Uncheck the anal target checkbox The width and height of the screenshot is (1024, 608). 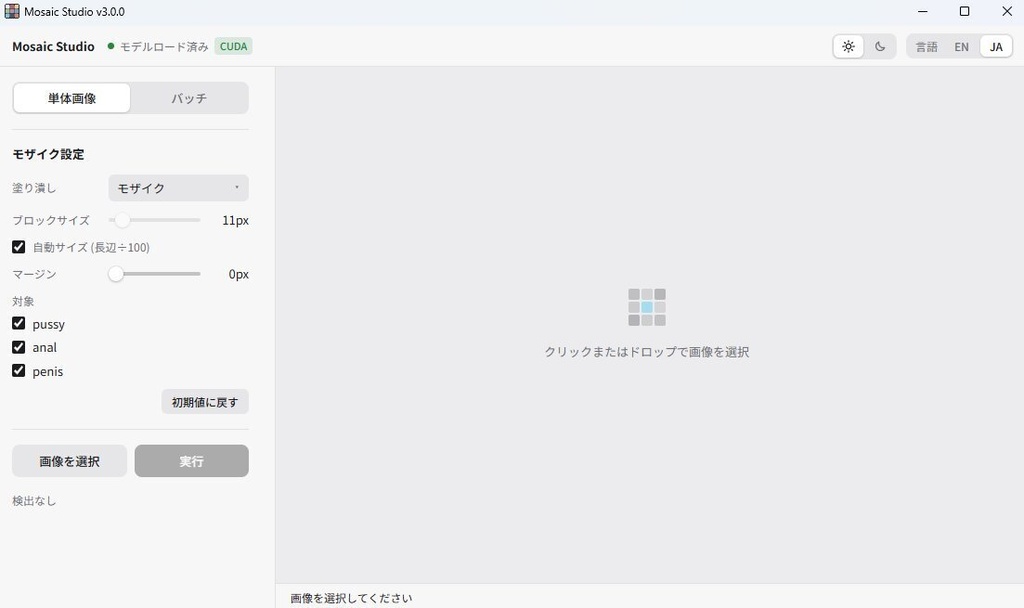[18, 347]
